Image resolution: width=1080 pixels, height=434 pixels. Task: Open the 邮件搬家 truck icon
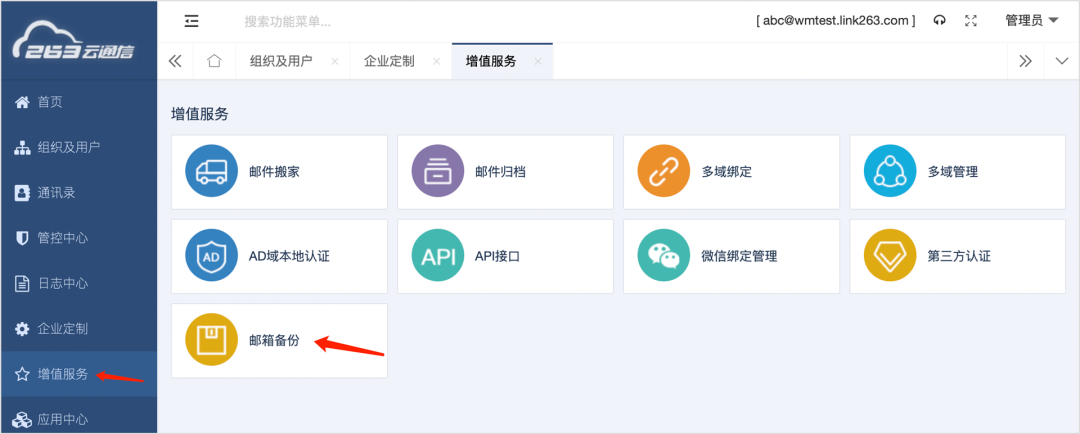point(211,172)
